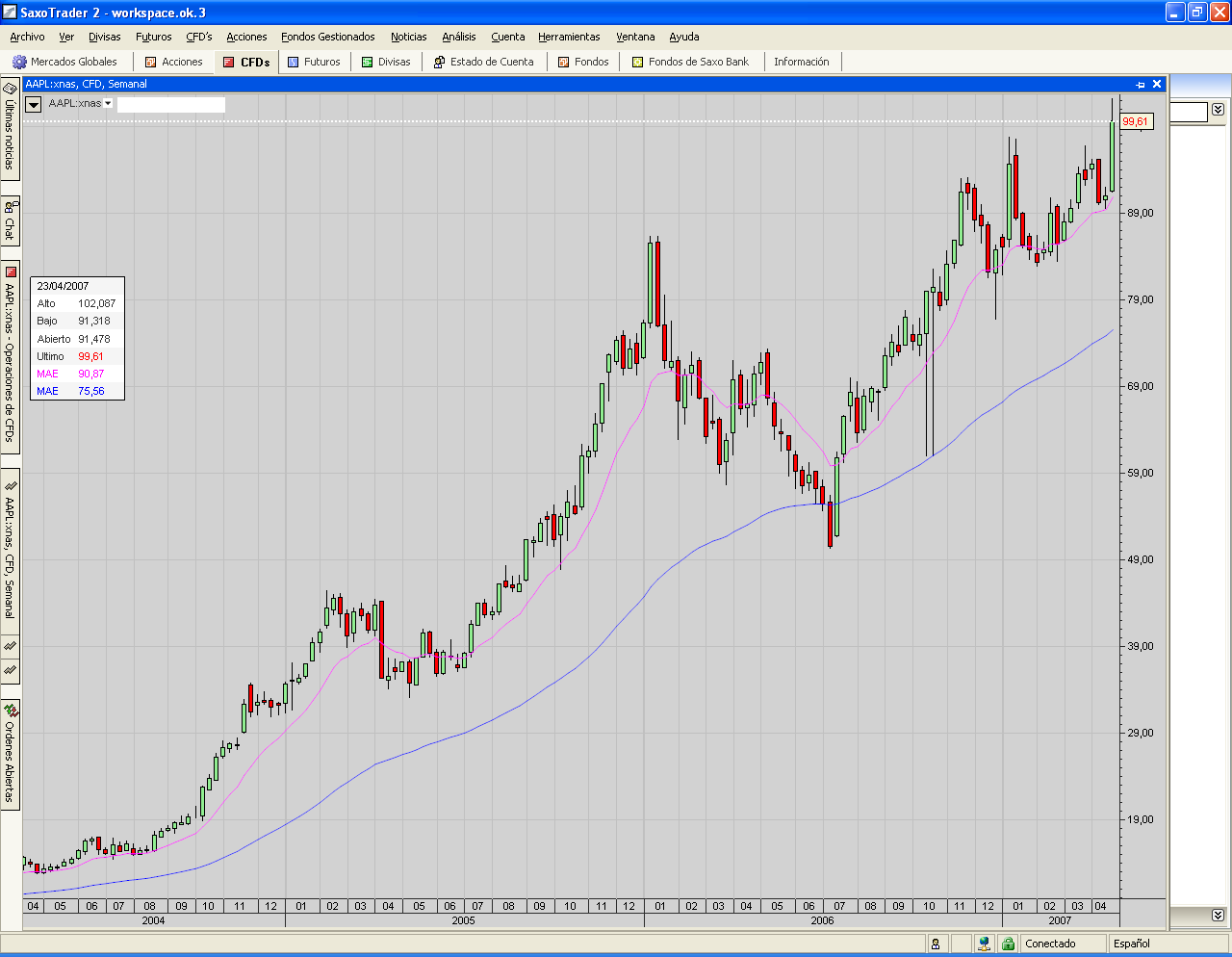The height and width of the screenshot is (957, 1232).
Task: Open the Últimas noticias side panel
Action: click(x=10, y=127)
